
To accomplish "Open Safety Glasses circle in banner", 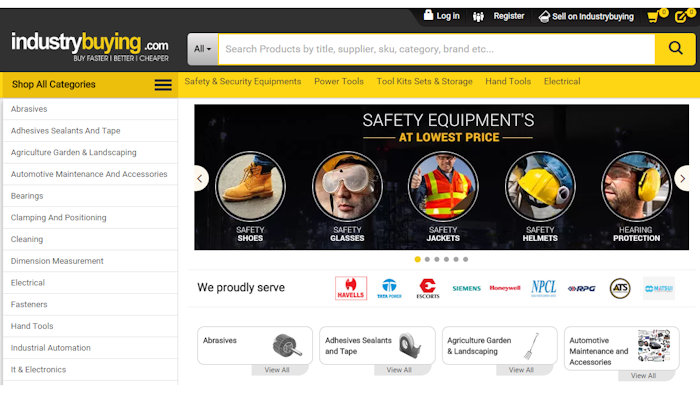I will coord(347,187).
